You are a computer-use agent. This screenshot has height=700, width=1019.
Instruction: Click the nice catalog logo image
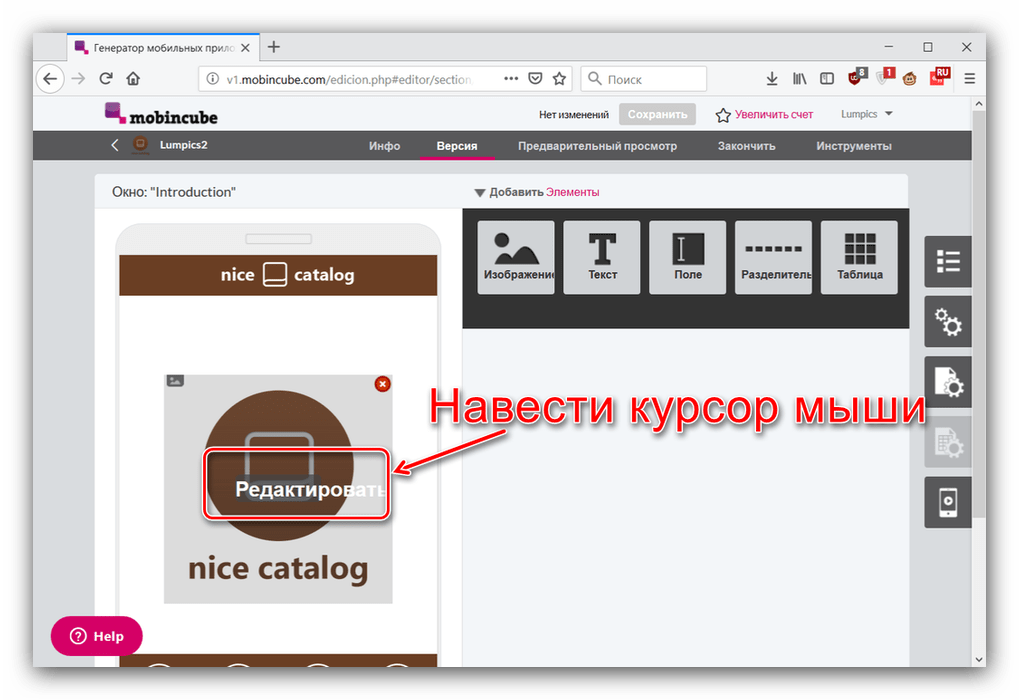point(278,489)
